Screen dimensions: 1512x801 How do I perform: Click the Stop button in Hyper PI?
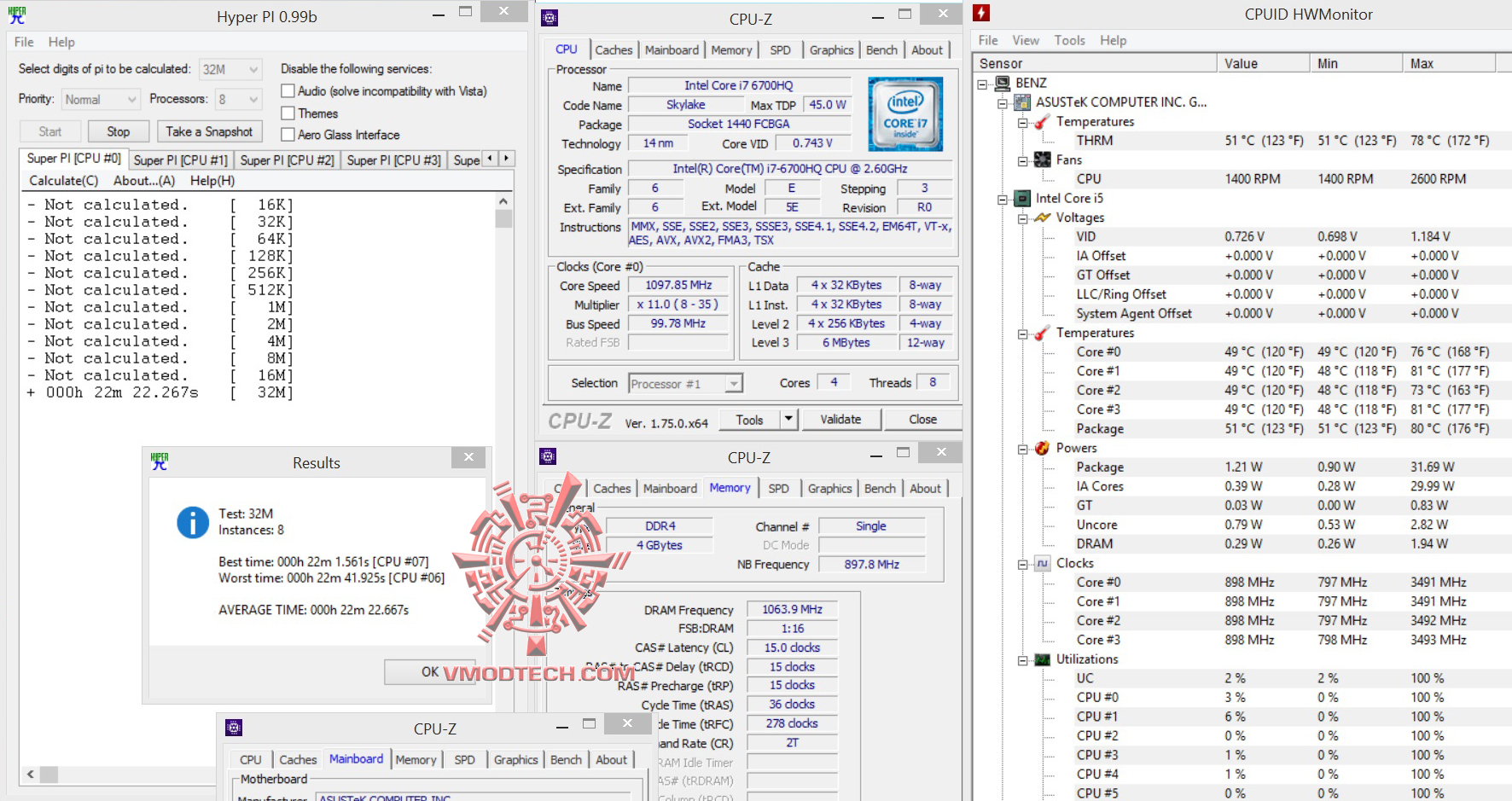[x=119, y=131]
